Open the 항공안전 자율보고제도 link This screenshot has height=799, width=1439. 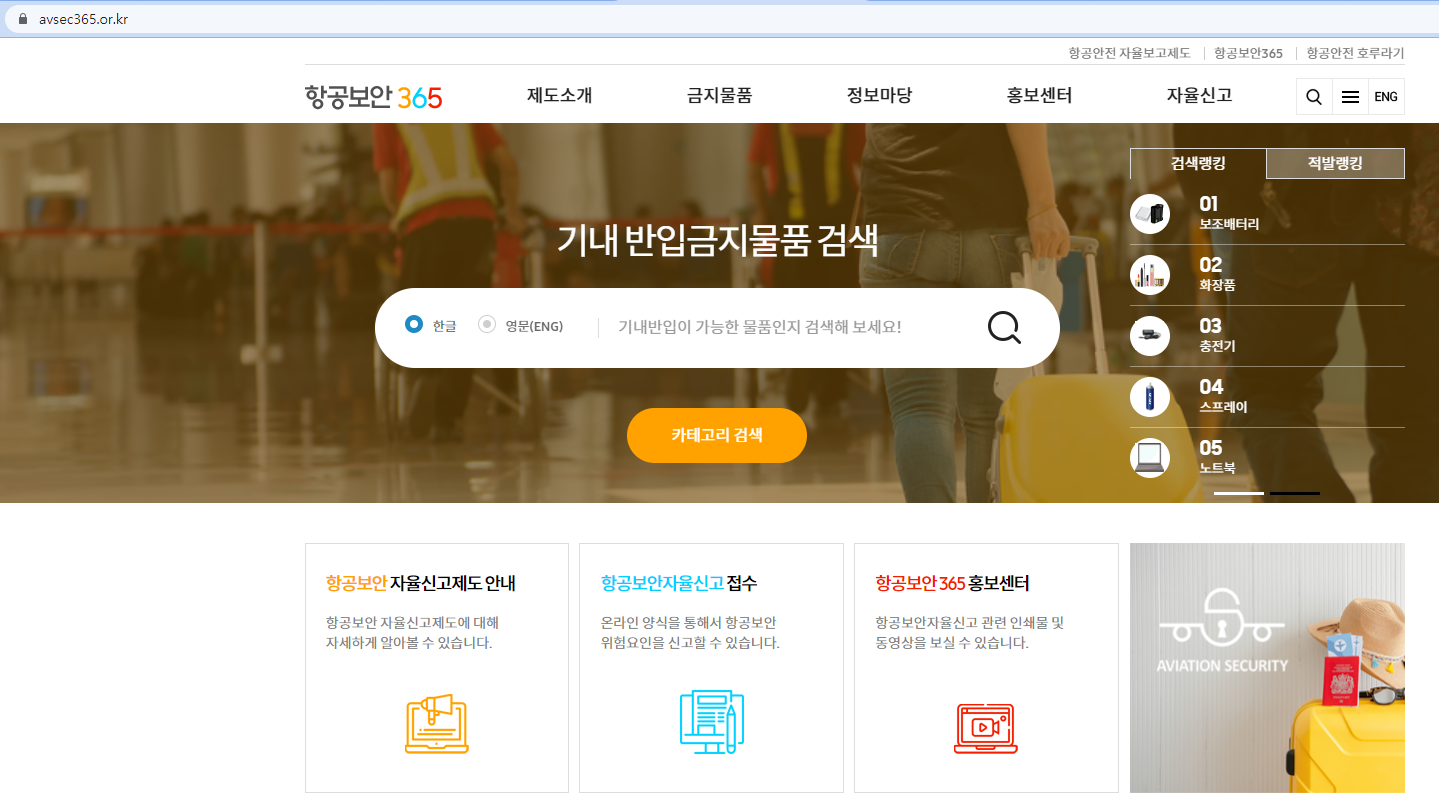click(x=1129, y=53)
